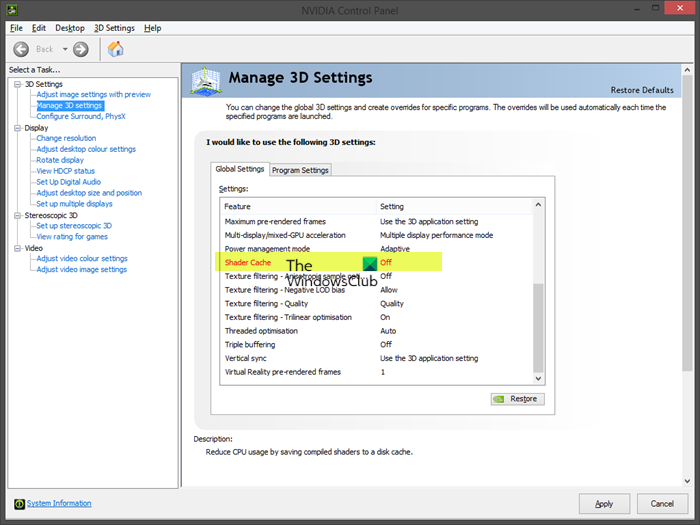Click the Forward arrow navigation icon
The width and height of the screenshot is (700, 525).
click(81, 49)
